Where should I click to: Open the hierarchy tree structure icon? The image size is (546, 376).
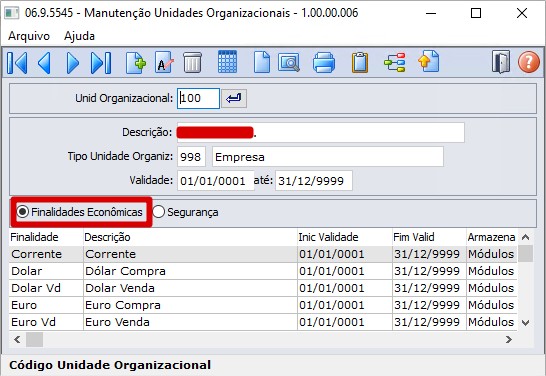point(395,63)
